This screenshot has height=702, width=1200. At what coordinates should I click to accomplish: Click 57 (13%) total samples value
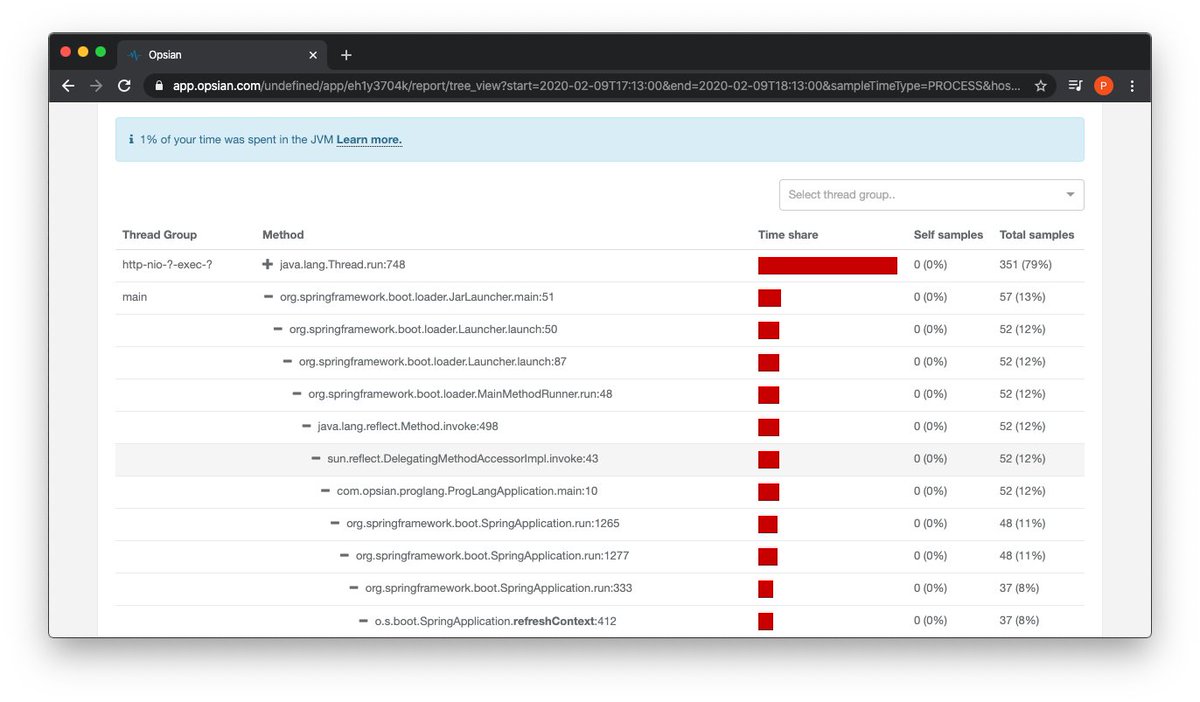pos(1023,297)
